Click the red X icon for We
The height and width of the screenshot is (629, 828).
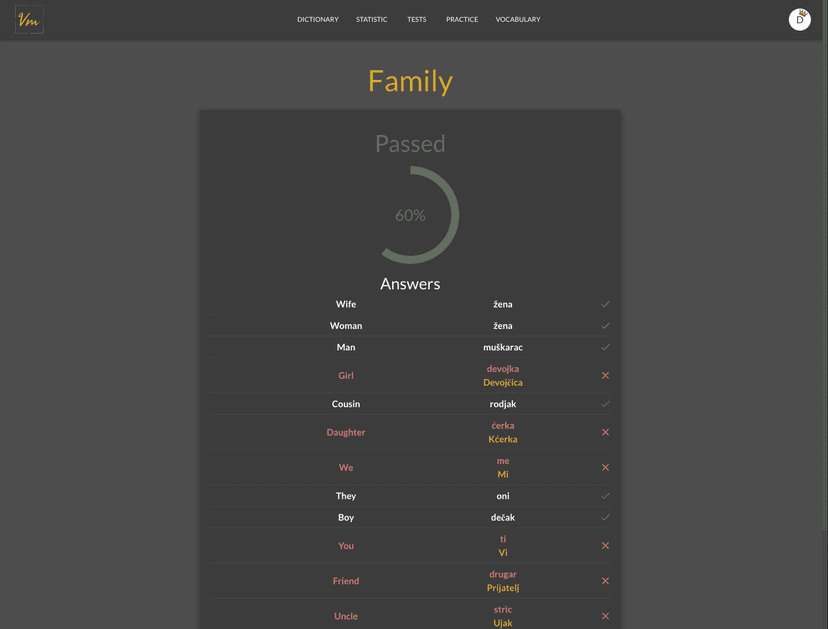pos(605,467)
